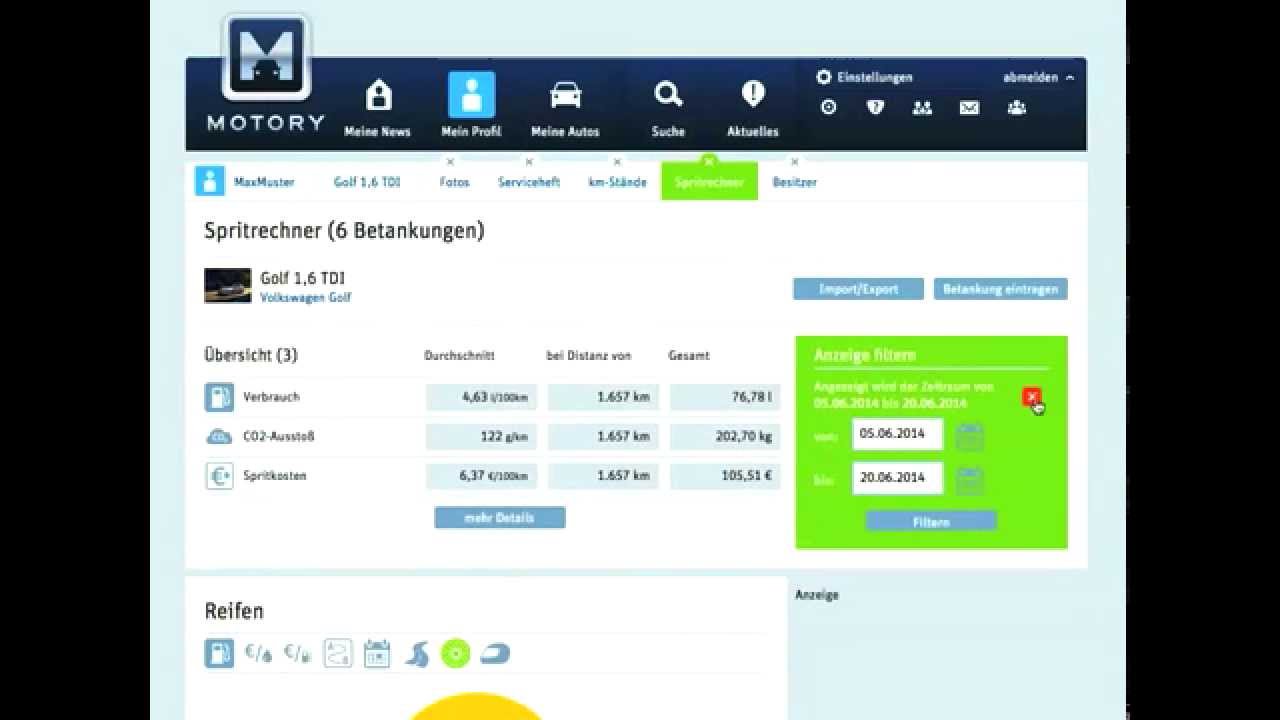The height and width of the screenshot is (720, 1280).
Task: Open the group community icon
Action: pyautogui.click(x=1017, y=107)
